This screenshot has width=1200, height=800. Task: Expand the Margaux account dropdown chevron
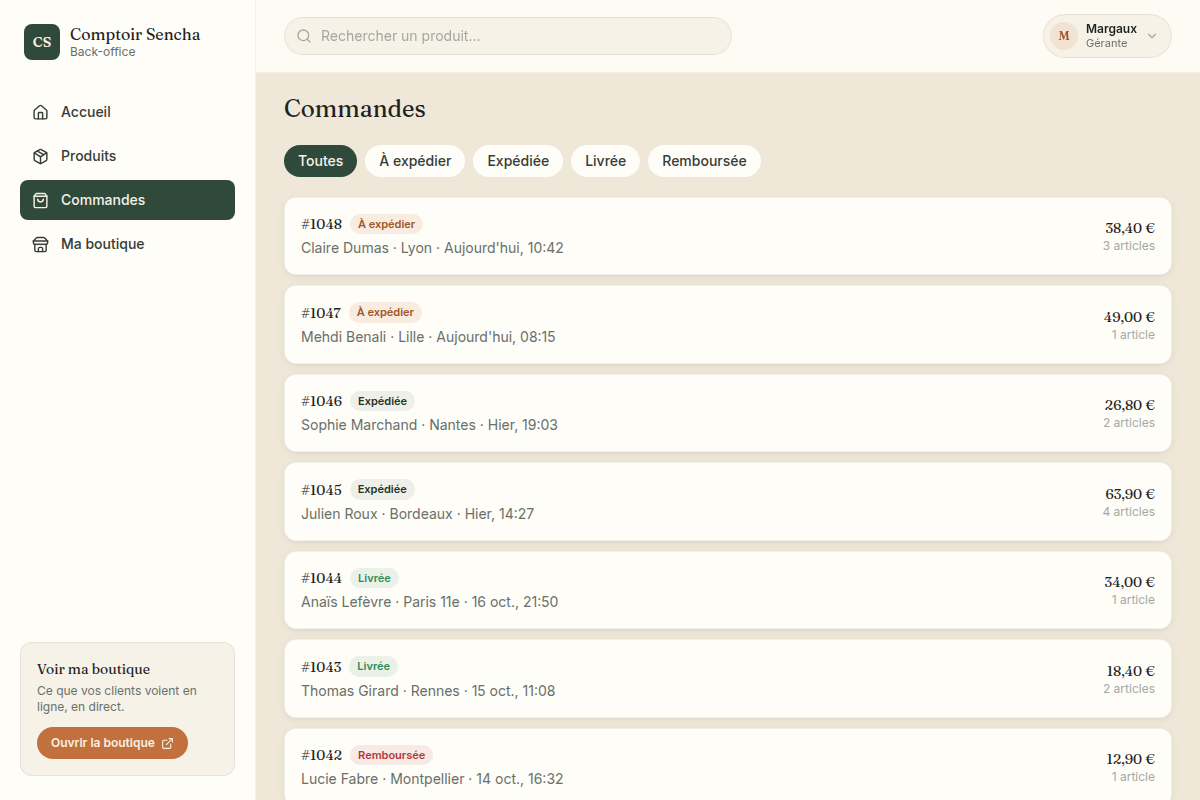(1152, 36)
